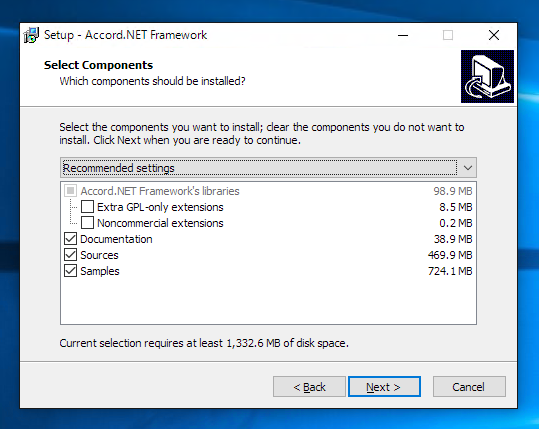The height and width of the screenshot is (429, 539).
Task: Click the '38.9 MB' size value
Action: pos(453,239)
